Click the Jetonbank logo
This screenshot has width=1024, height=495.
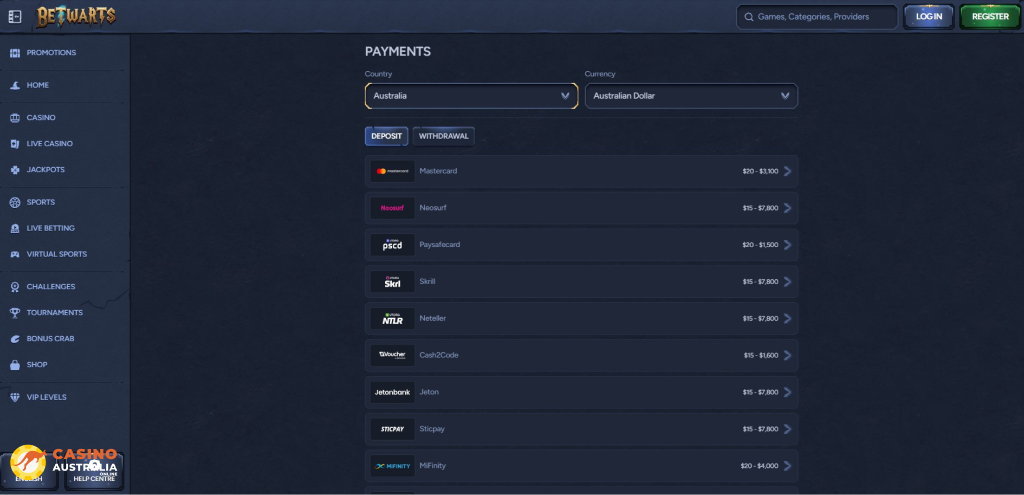(x=392, y=392)
